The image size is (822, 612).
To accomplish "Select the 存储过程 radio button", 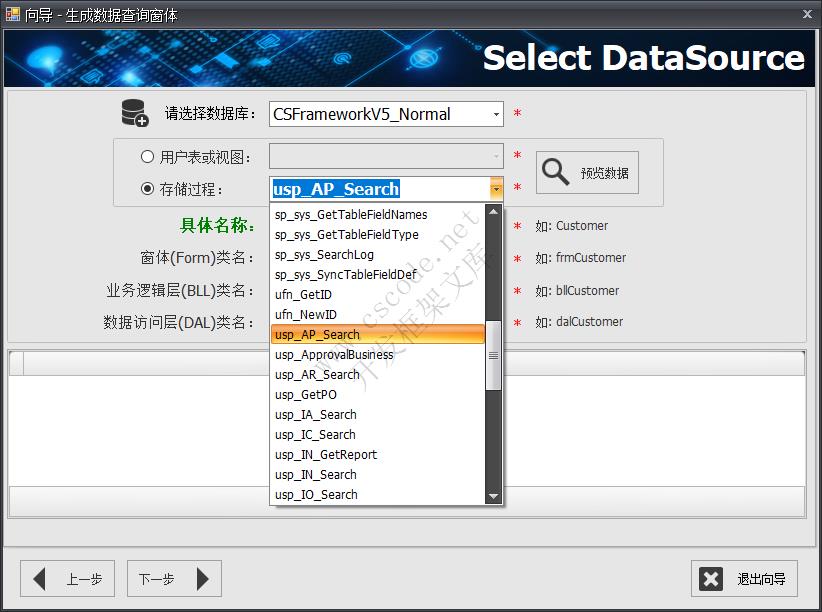I will (148, 189).
